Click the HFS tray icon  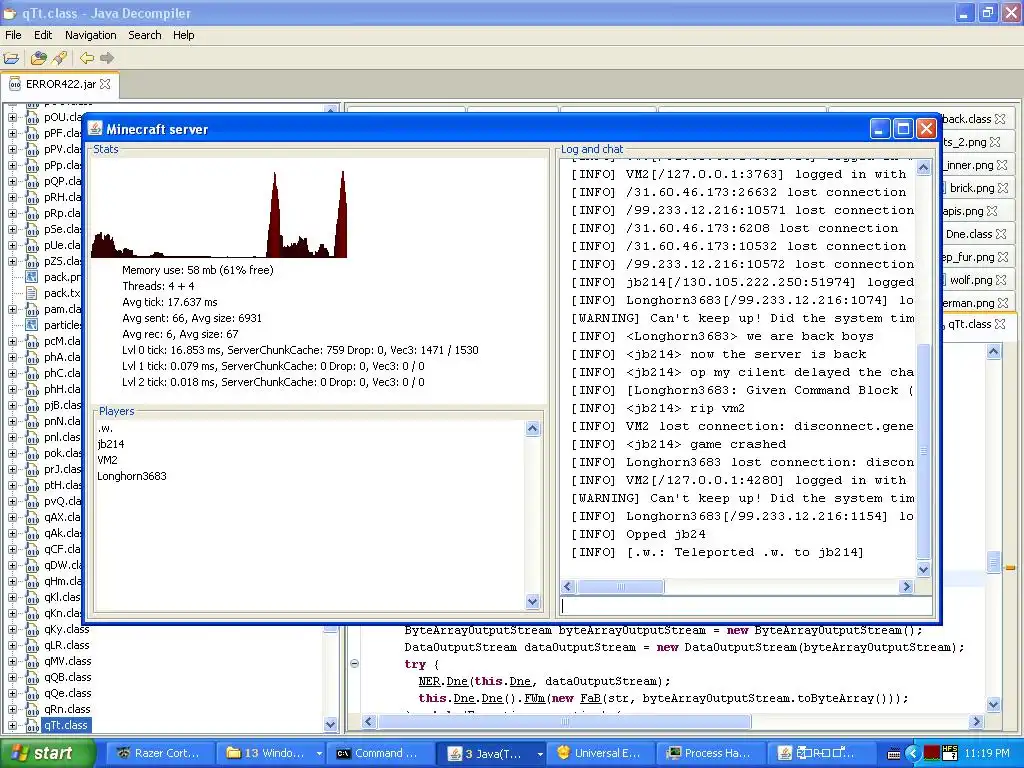click(950, 753)
